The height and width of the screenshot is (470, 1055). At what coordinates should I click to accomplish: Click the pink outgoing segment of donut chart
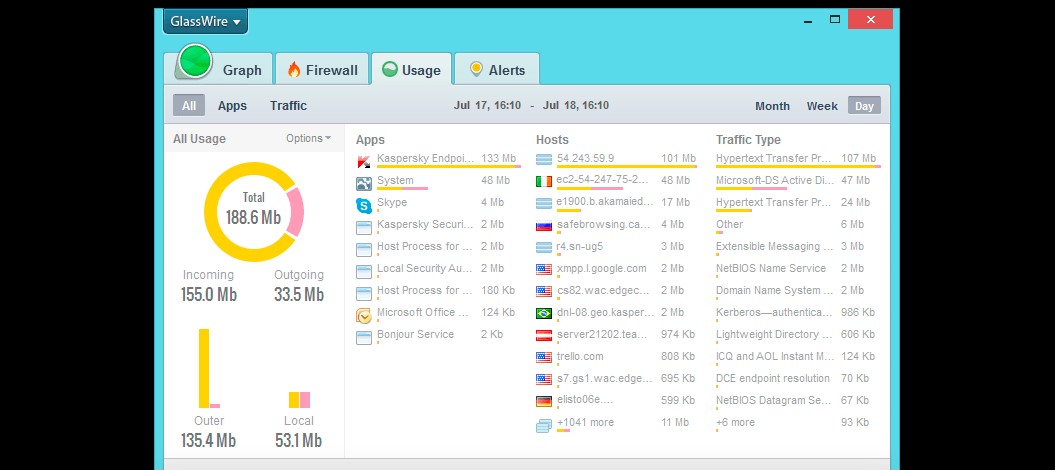pos(295,212)
